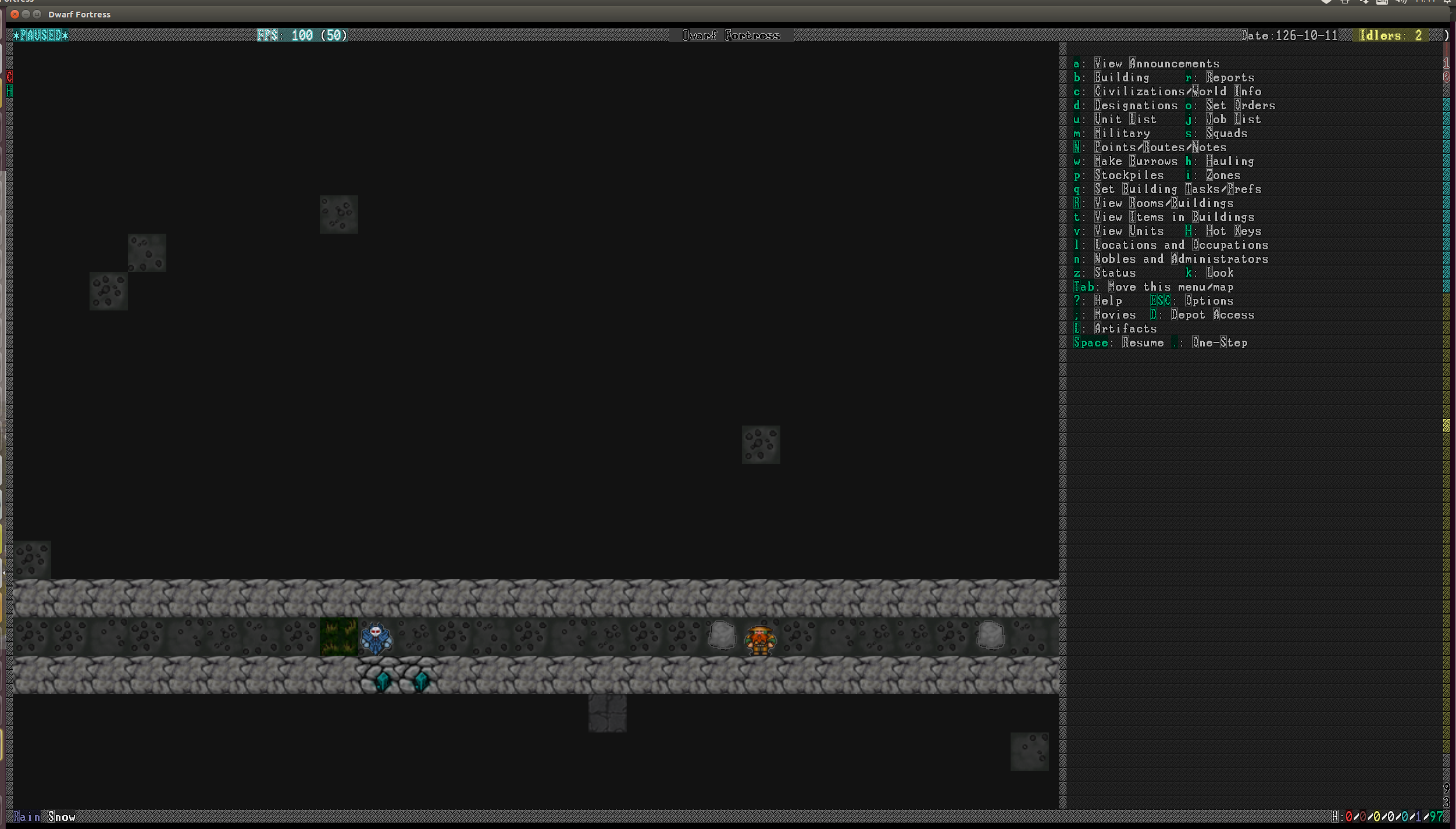Open the Artifacts entry
Screen dimensions: 1456x829
[1115, 328]
